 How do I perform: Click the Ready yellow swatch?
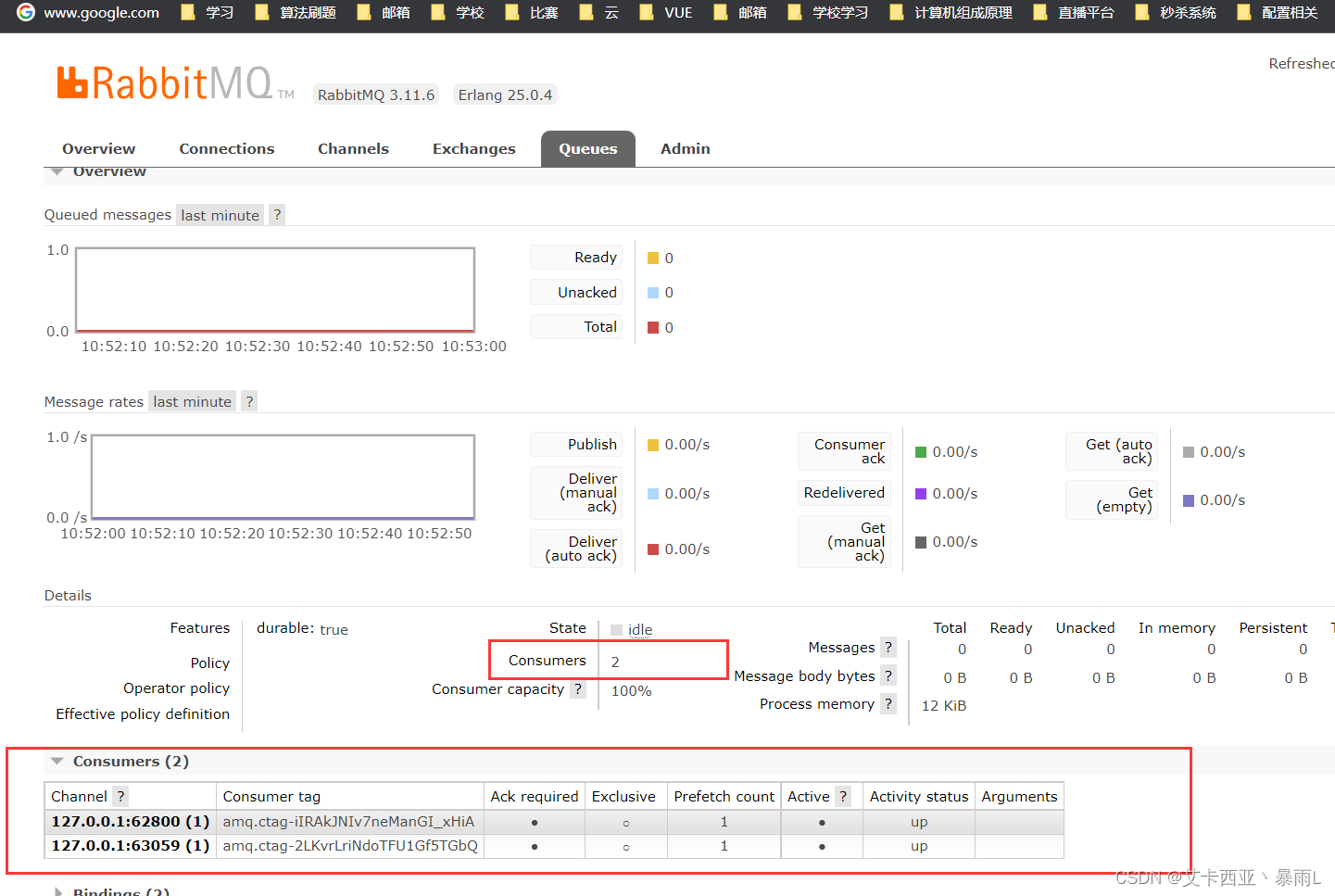pos(653,259)
